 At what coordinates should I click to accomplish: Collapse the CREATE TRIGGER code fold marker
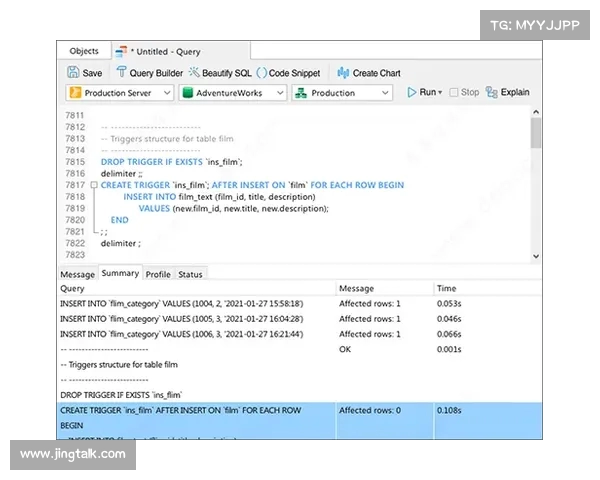pos(93,185)
